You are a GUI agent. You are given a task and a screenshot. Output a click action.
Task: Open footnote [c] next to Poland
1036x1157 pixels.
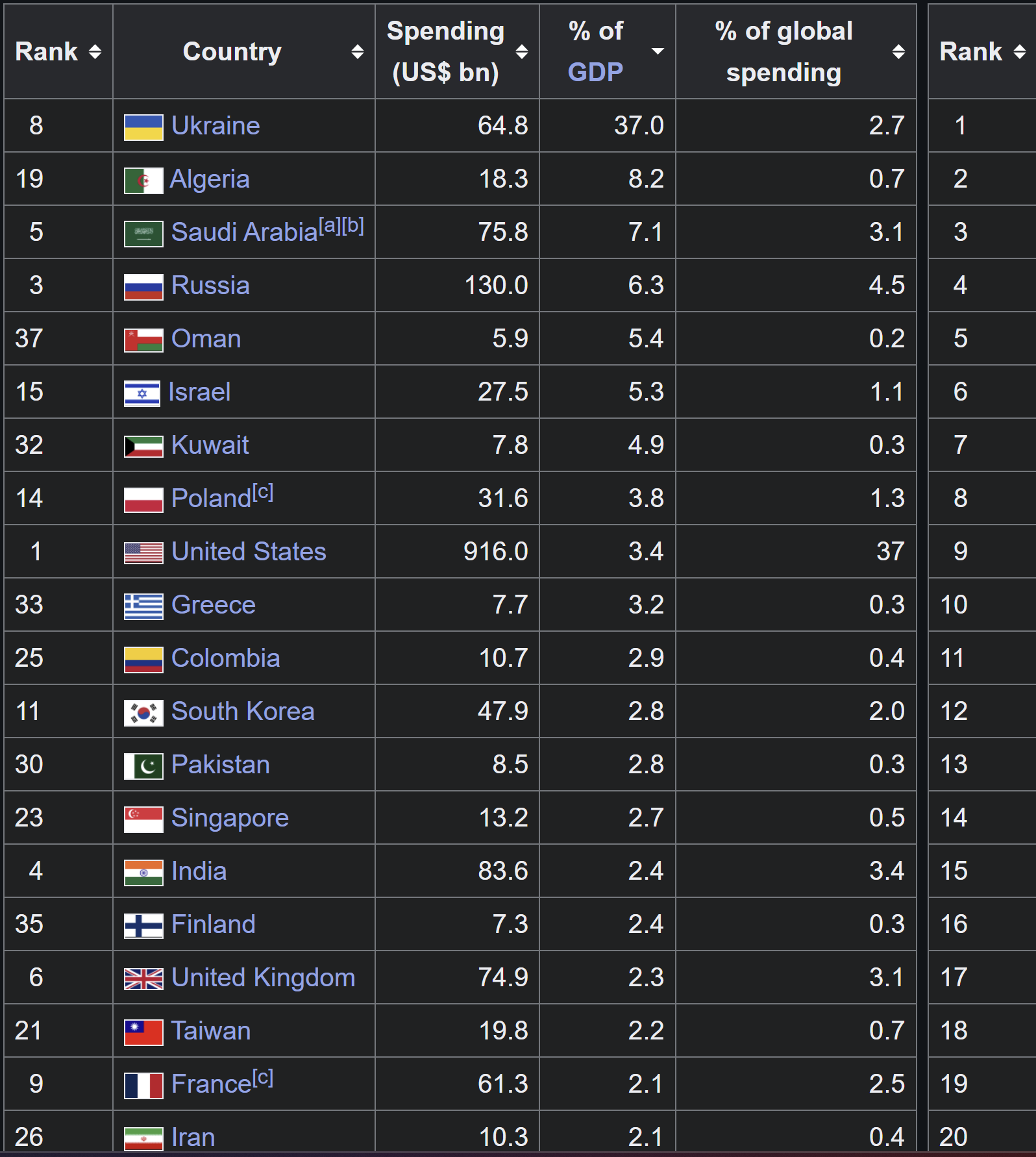point(263,492)
